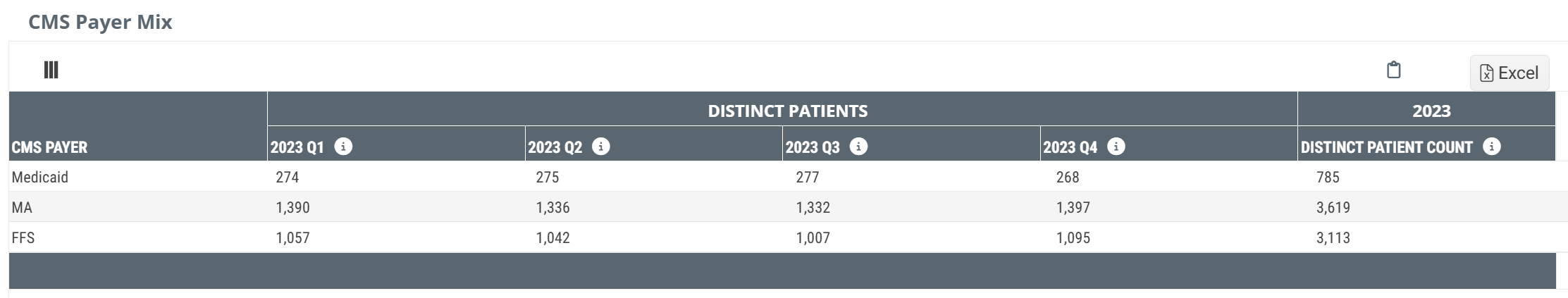Open the column chooser bars icon

pyautogui.click(x=51, y=70)
